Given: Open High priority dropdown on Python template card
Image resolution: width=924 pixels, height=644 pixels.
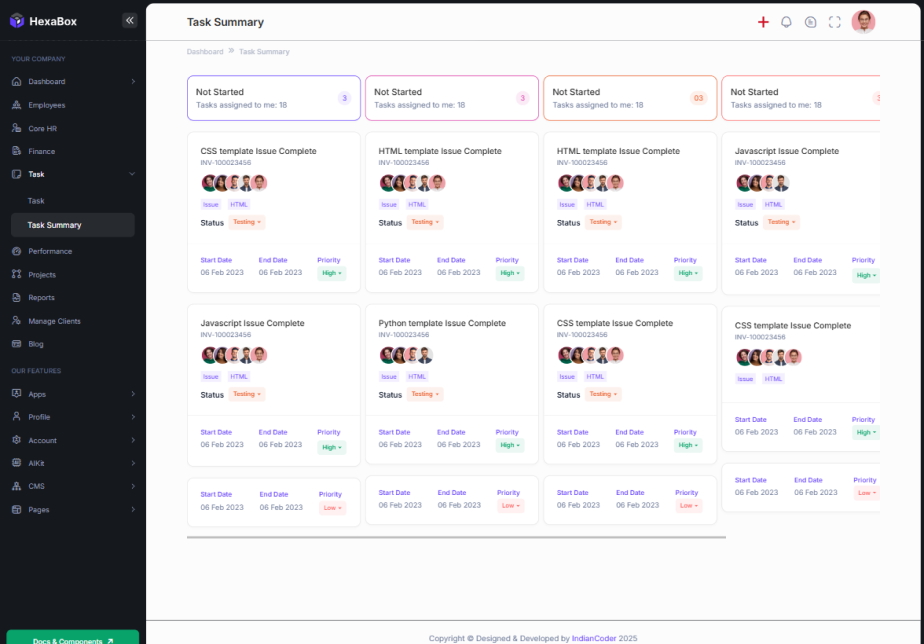Looking at the screenshot, I should click(507, 445).
